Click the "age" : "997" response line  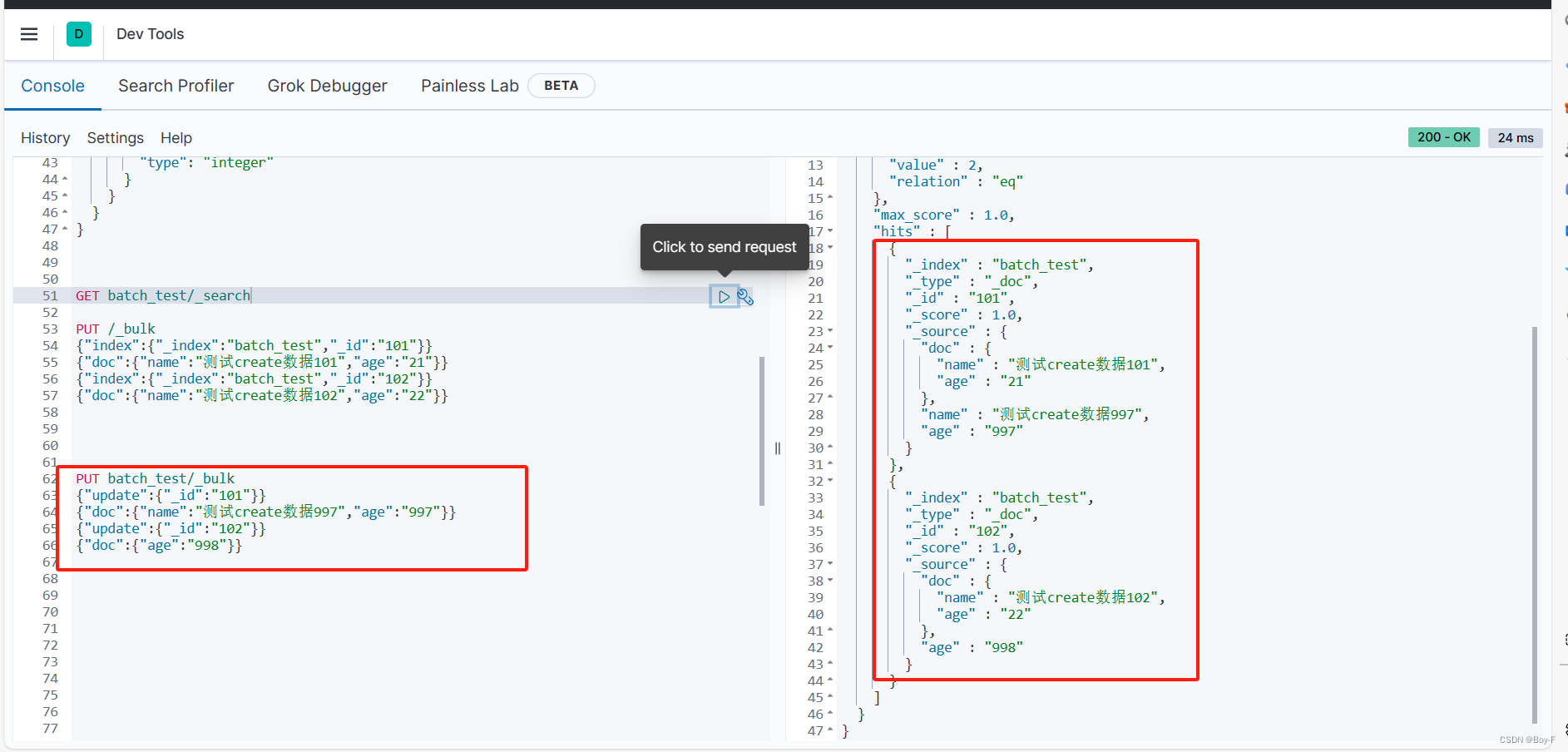(x=972, y=431)
